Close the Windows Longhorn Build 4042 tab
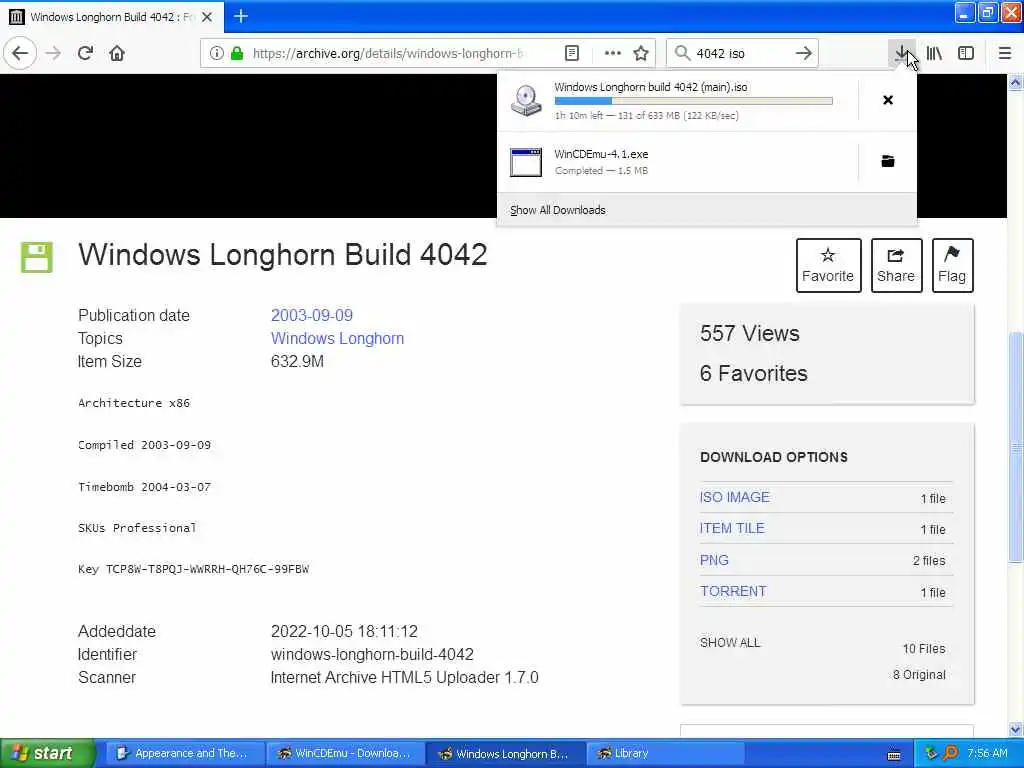Viewport: 1024px width, 768px height. tap(207, 17)
